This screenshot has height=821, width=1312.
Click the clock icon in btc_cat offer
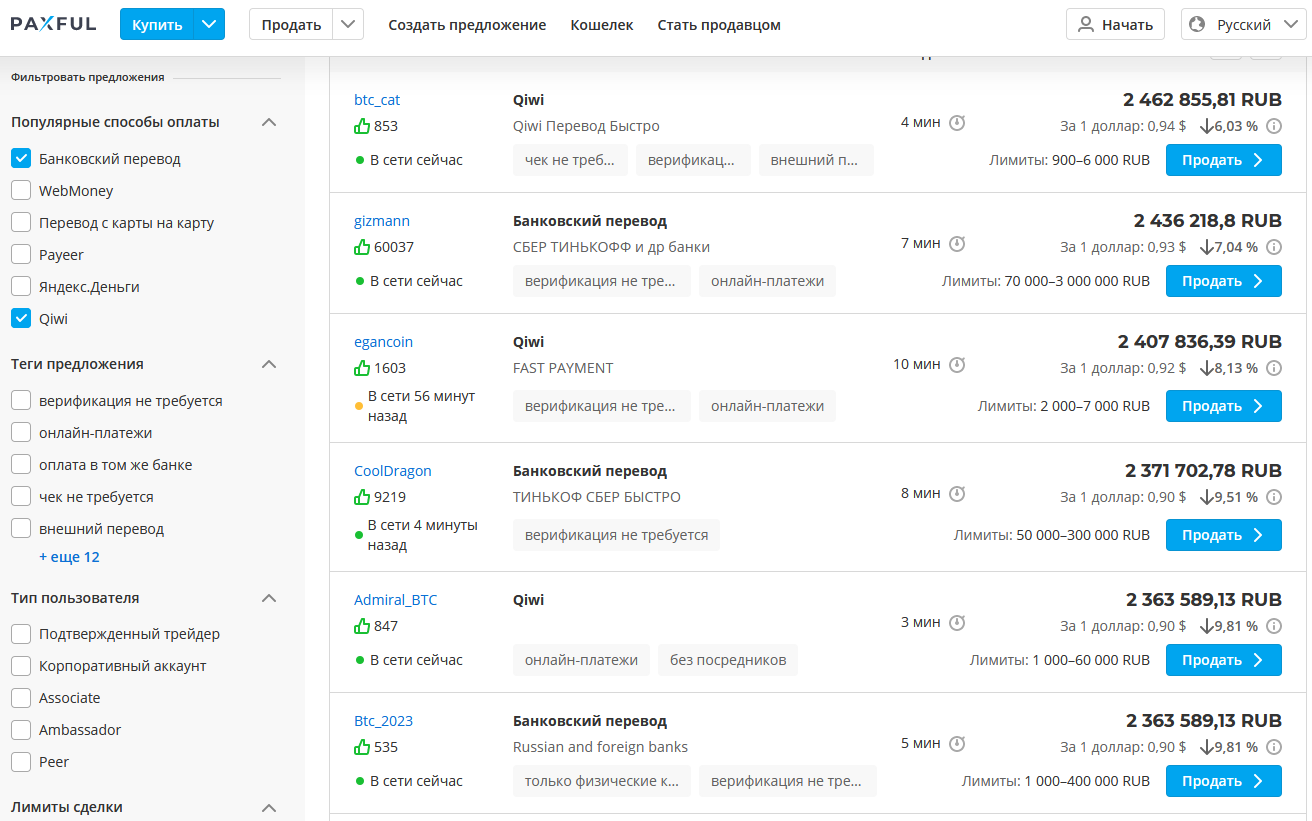click(x=957, y=123)
